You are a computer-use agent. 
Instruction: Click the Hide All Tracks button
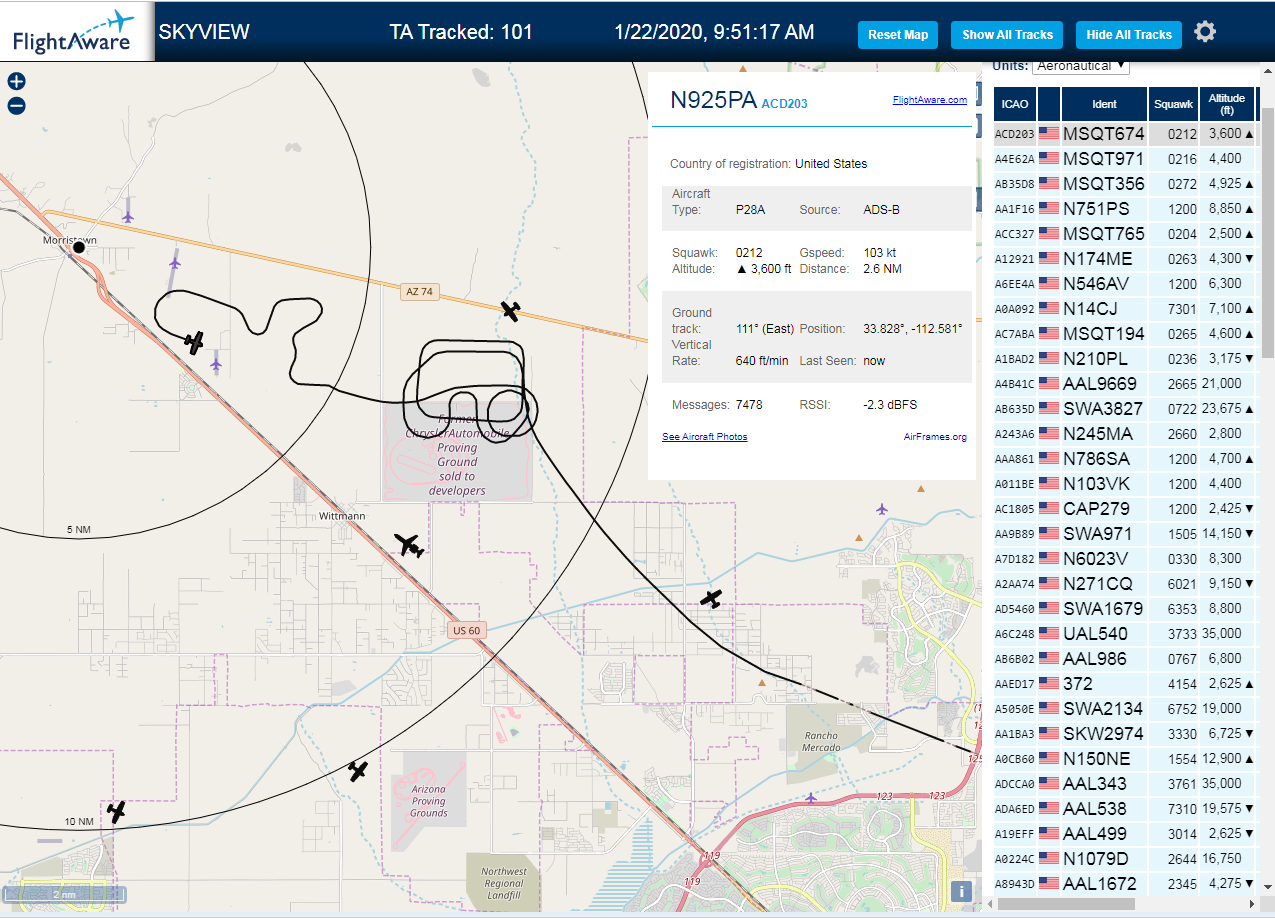[1129, 34]
